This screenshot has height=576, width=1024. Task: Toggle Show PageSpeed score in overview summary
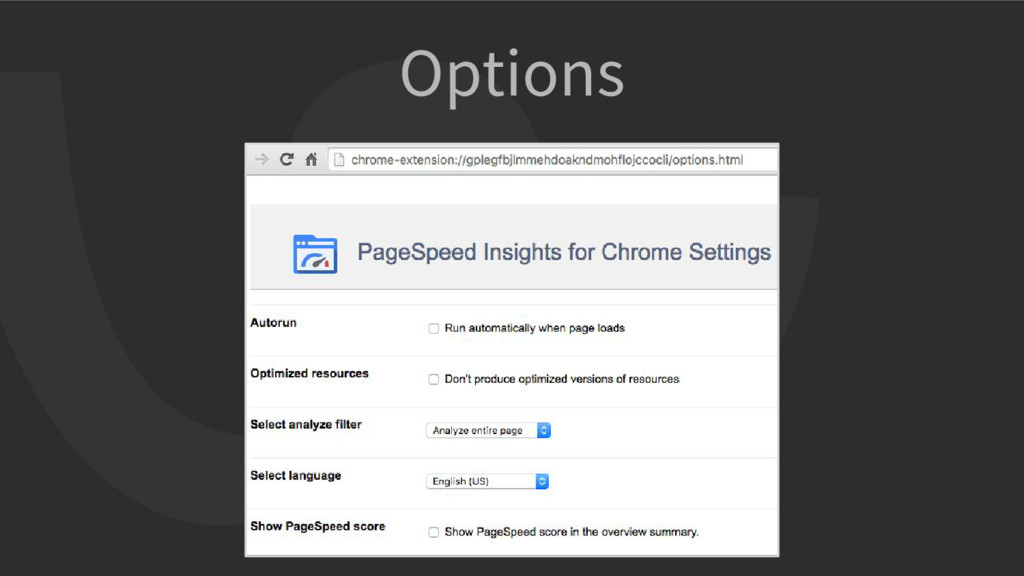[434, 532]
